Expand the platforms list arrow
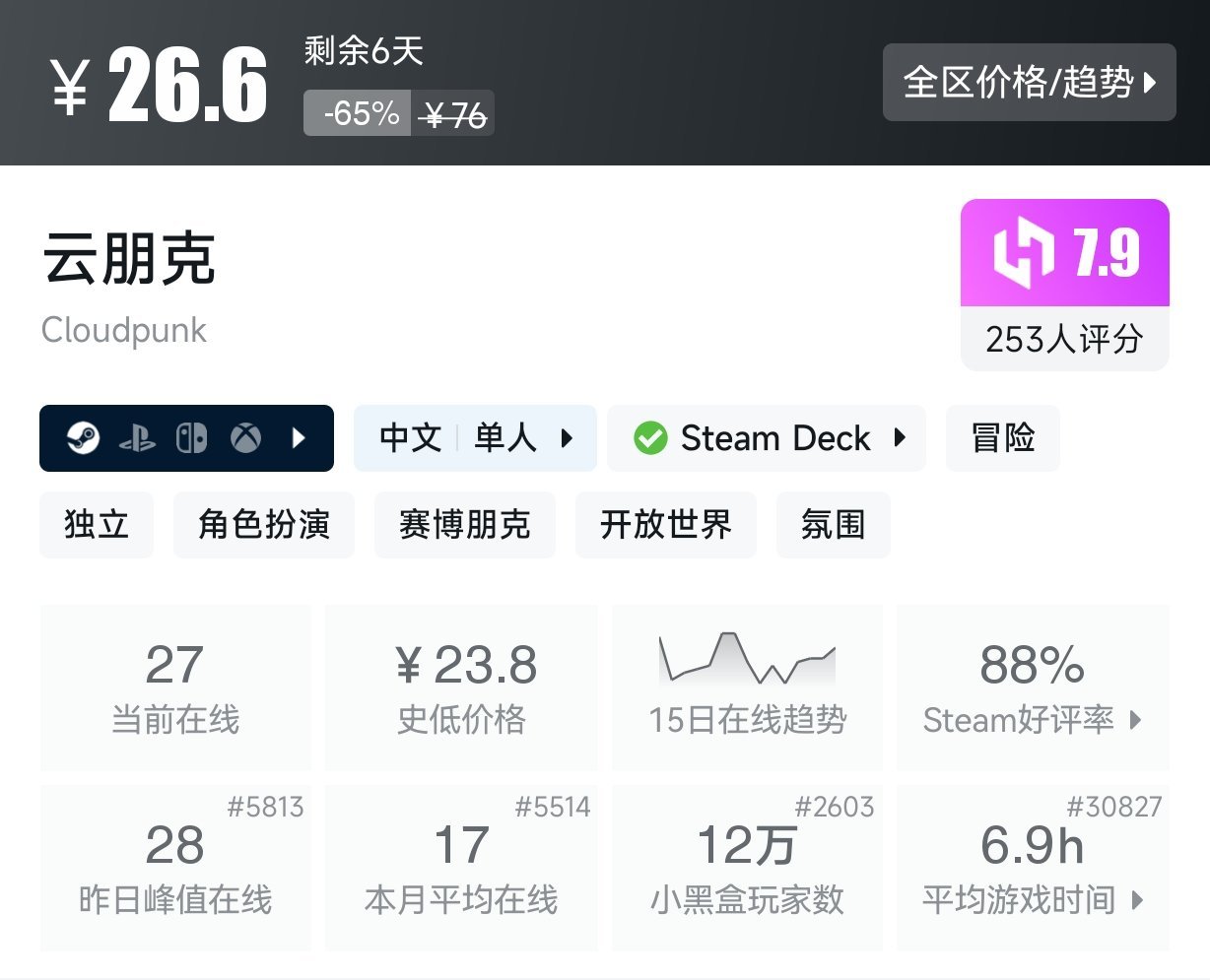Image resolution: width=1210 pixels, height=980 pixels. [300, 438]
